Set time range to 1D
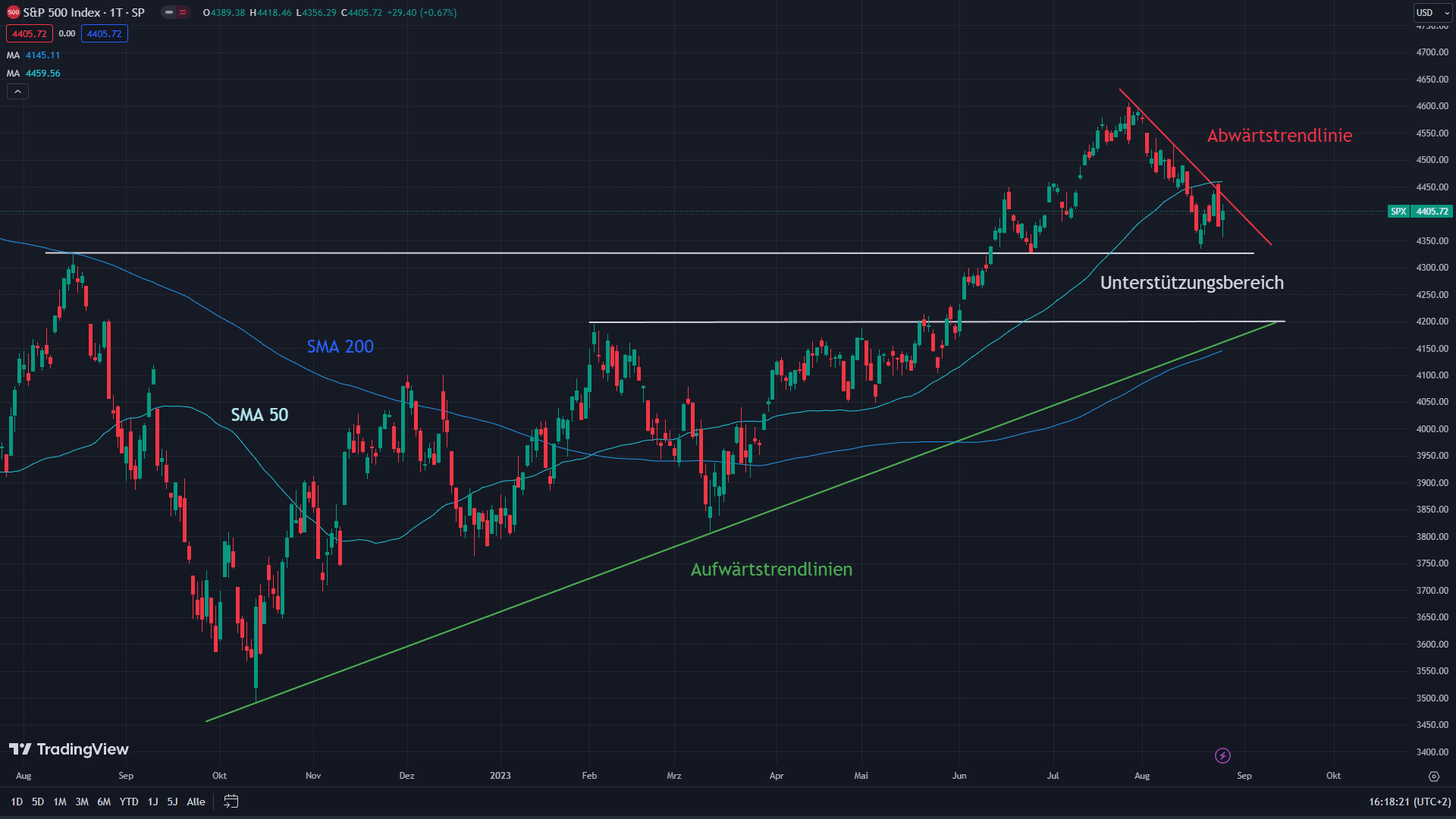 pyautogui.click(x=17, y=802)
